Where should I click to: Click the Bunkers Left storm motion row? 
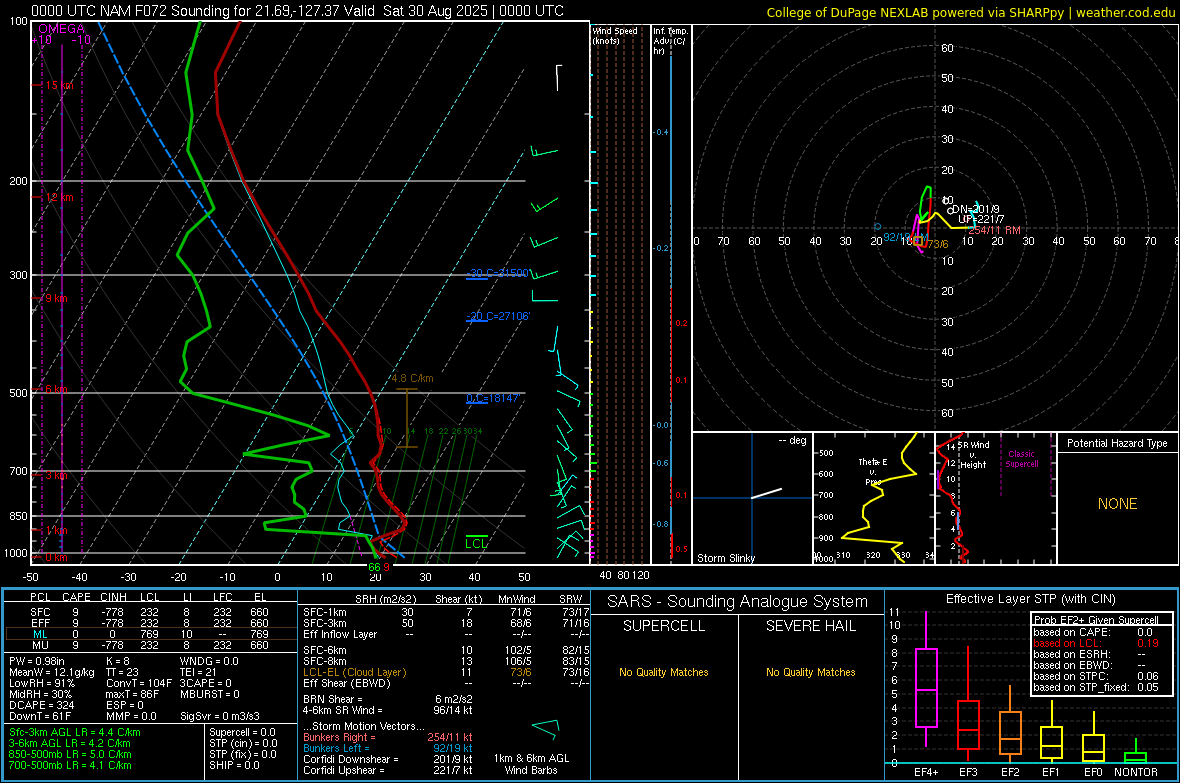tap(388, 748)
